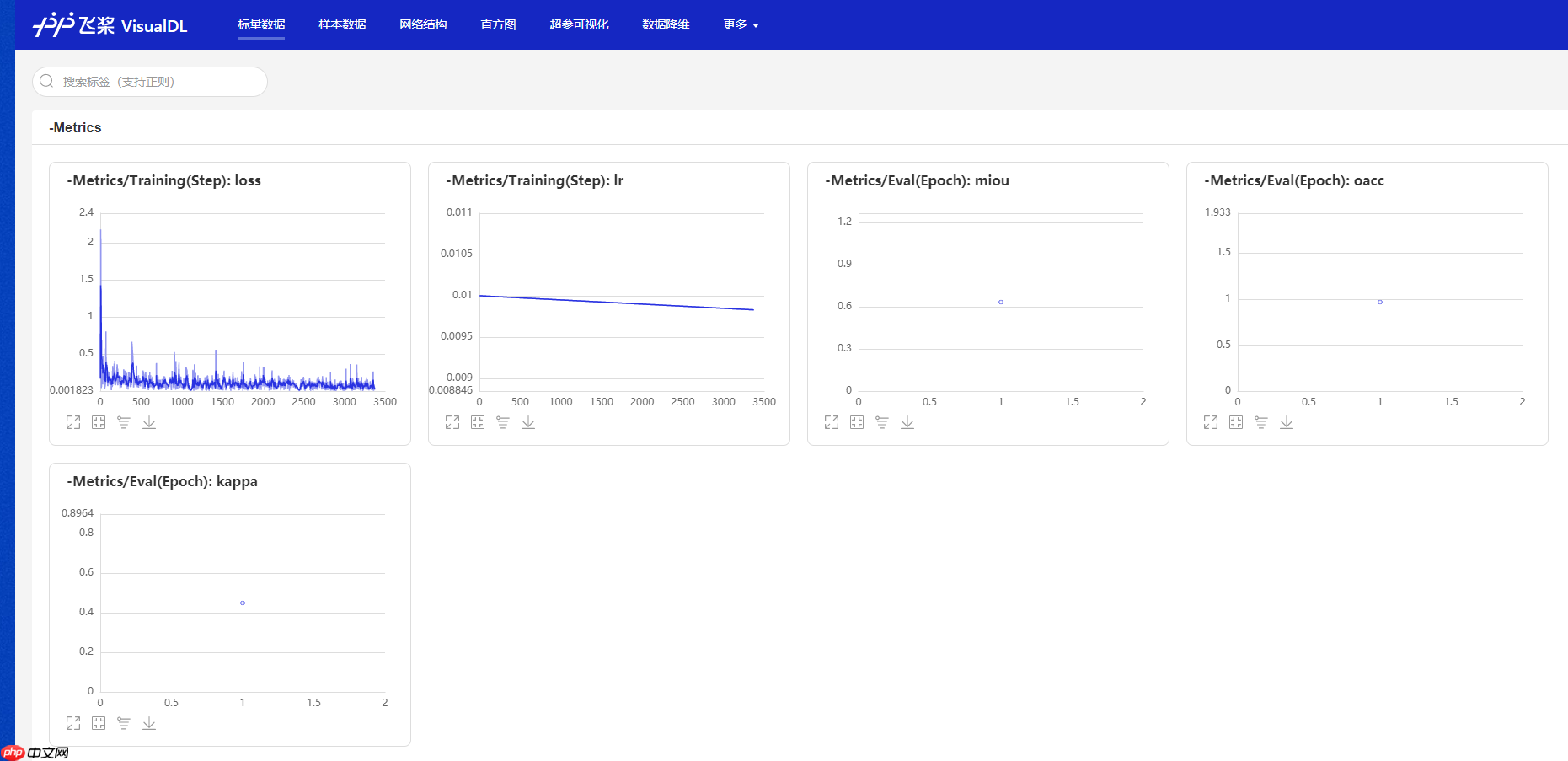Go to the 直方图 view
This screenshot has height=761, width=1568.
[498, 24]
